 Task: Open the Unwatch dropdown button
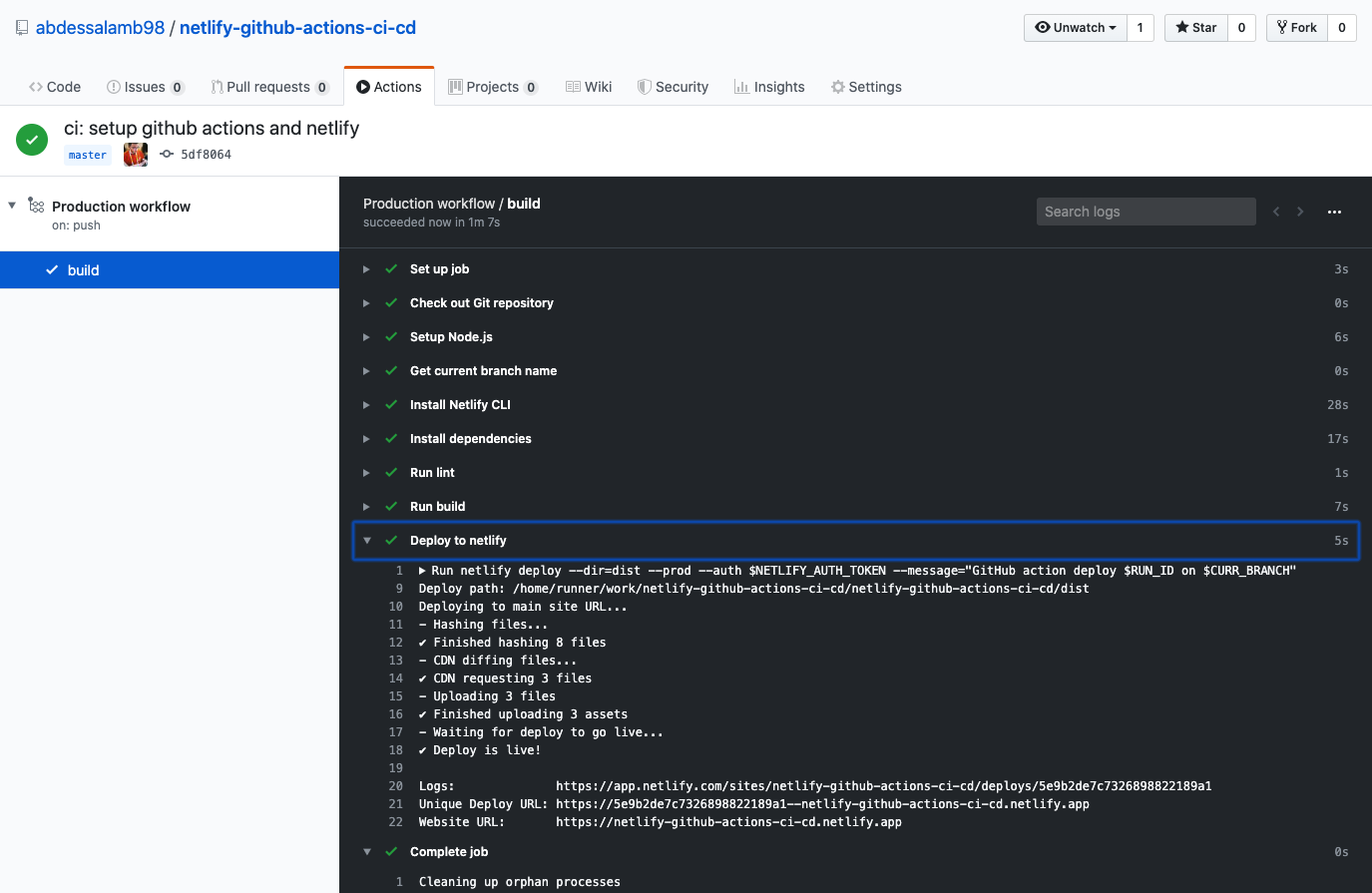tap(1076, 28)
